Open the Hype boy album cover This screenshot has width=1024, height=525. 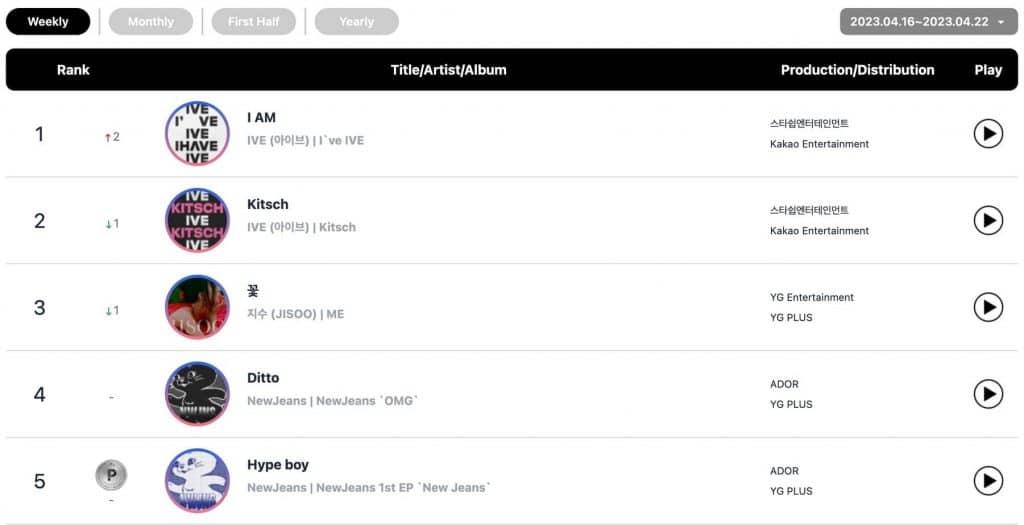coord(197,481)
